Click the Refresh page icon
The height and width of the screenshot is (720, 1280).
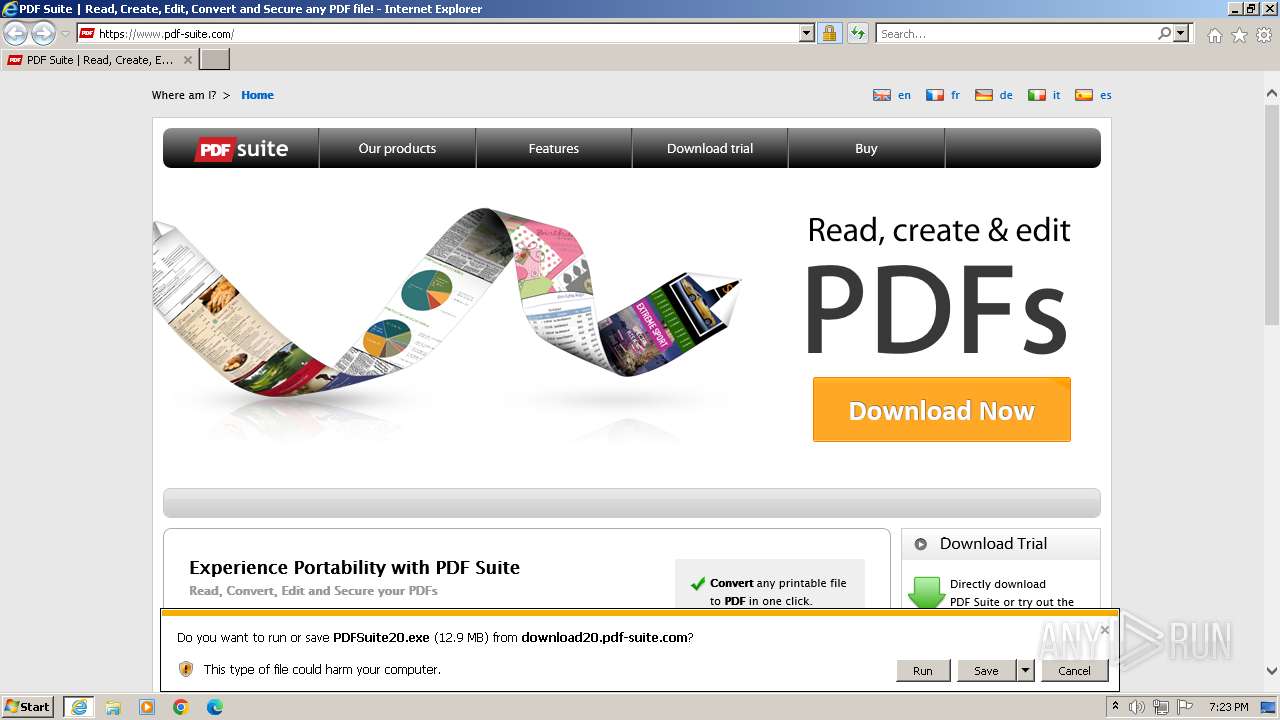coord(858,33)
